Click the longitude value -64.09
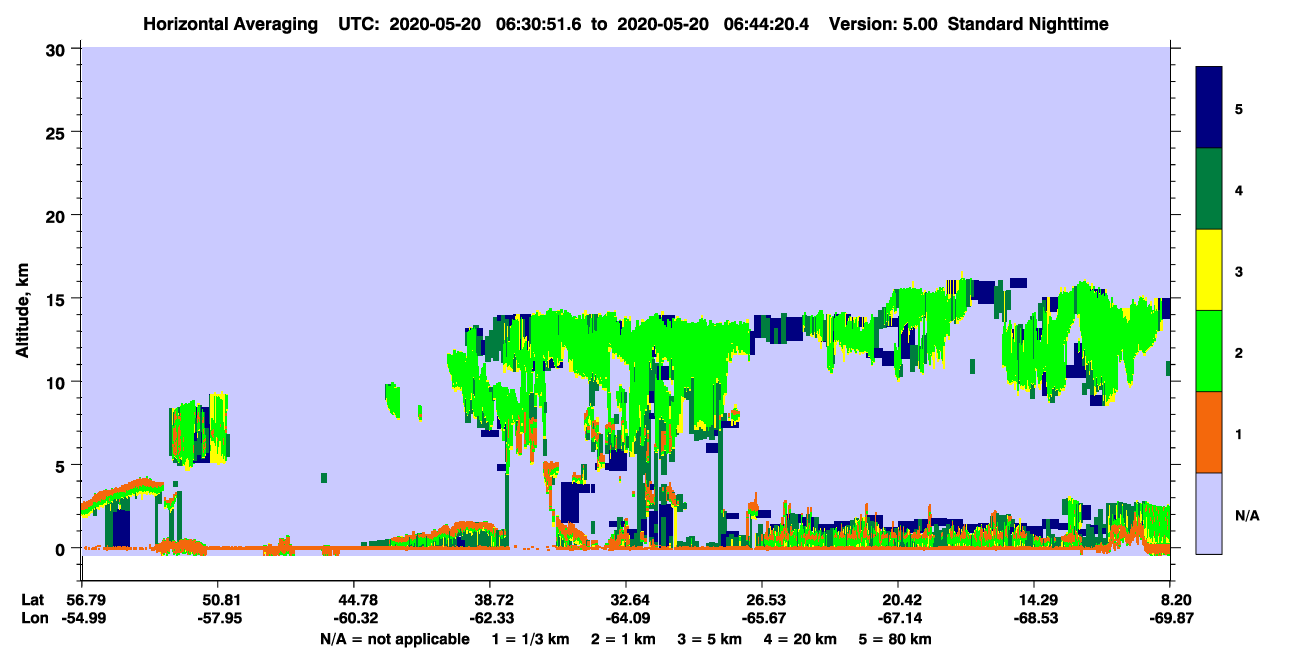Image resolution: width=1300 pixels, height=667 pixels. coord(626,619)
